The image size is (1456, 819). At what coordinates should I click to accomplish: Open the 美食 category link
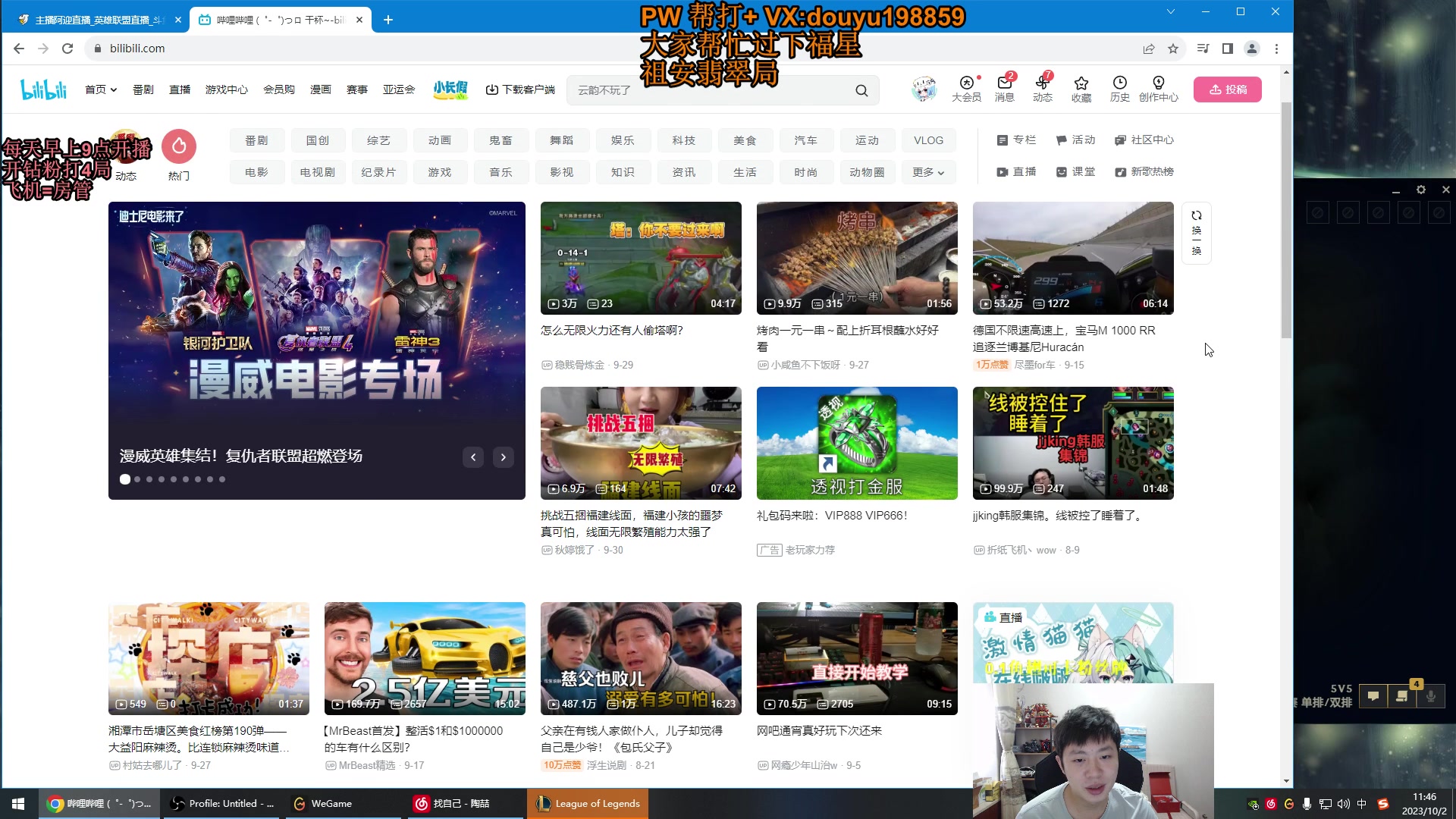pyautogui.click(x=745, y=140)
